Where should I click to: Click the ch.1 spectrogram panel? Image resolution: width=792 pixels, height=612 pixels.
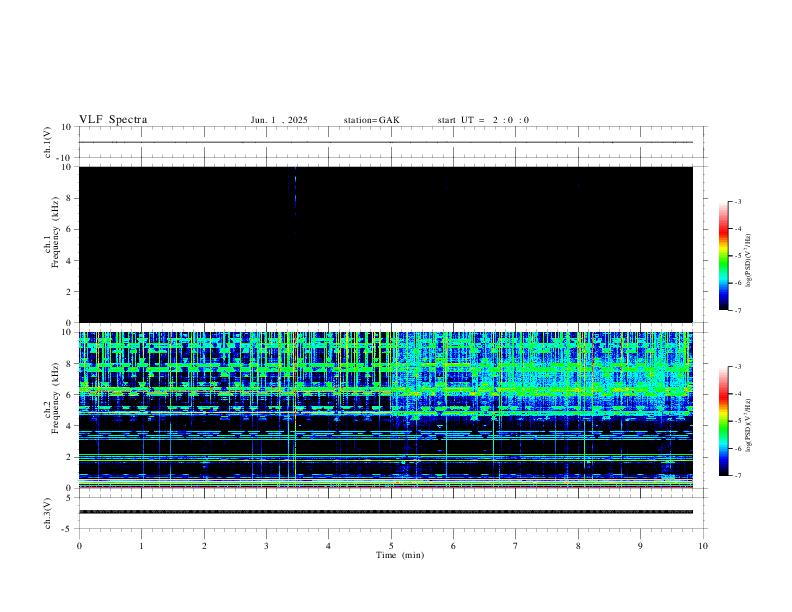tap(386, 244)
